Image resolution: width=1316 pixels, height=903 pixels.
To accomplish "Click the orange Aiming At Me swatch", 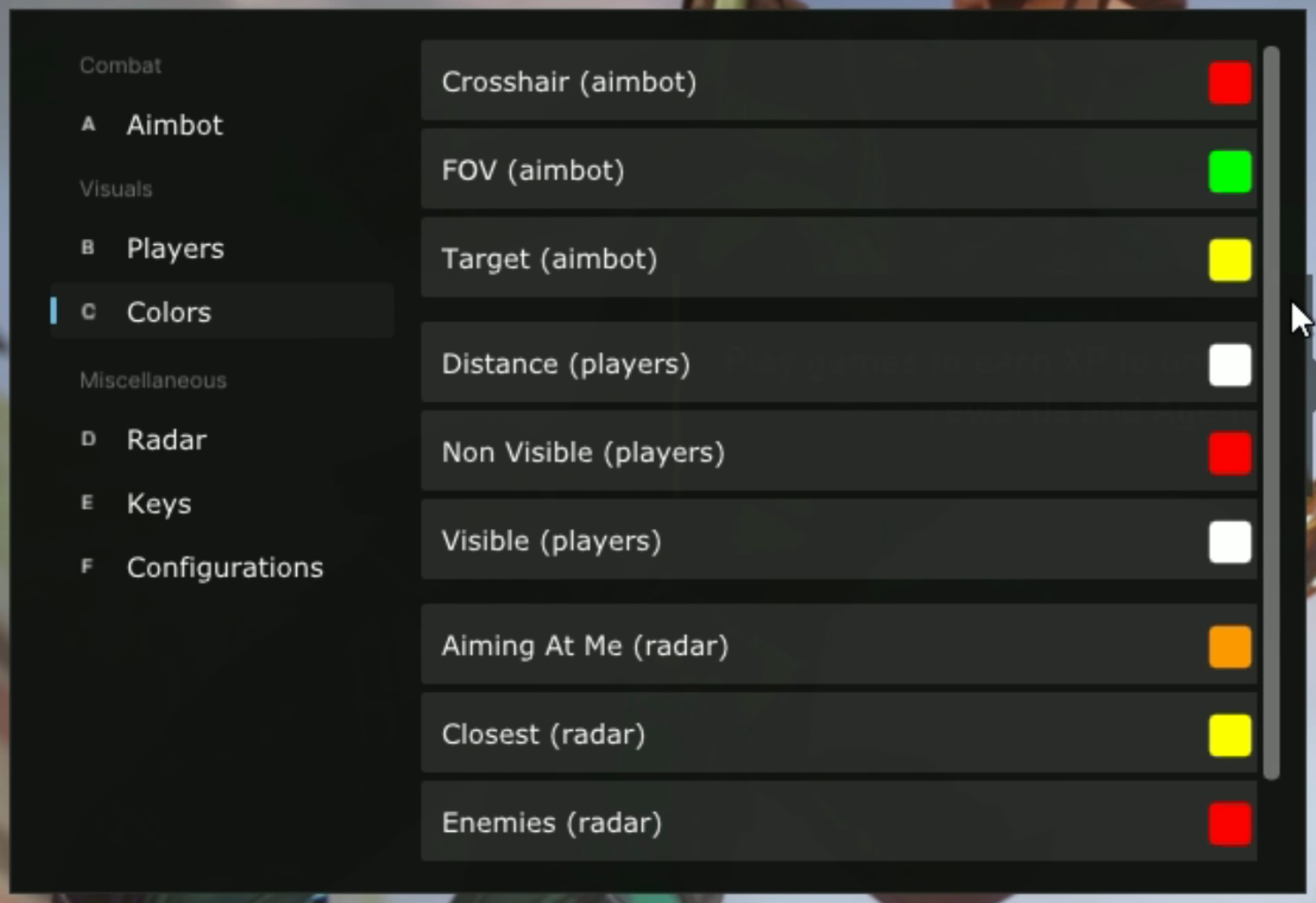I will coord(1229,647).
